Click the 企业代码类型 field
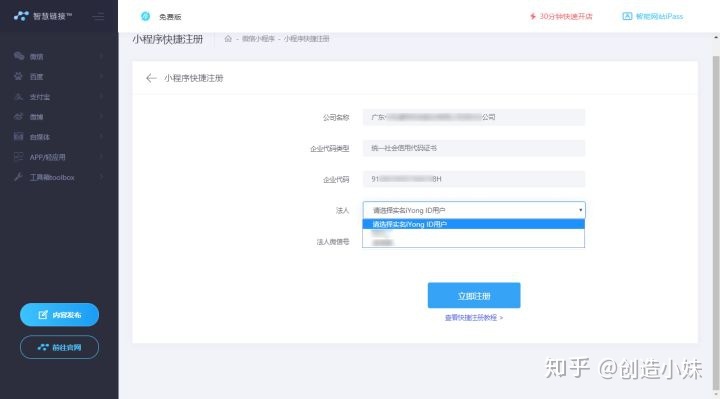Viewport: 720px width, 399px height. (x=473, y=148)
